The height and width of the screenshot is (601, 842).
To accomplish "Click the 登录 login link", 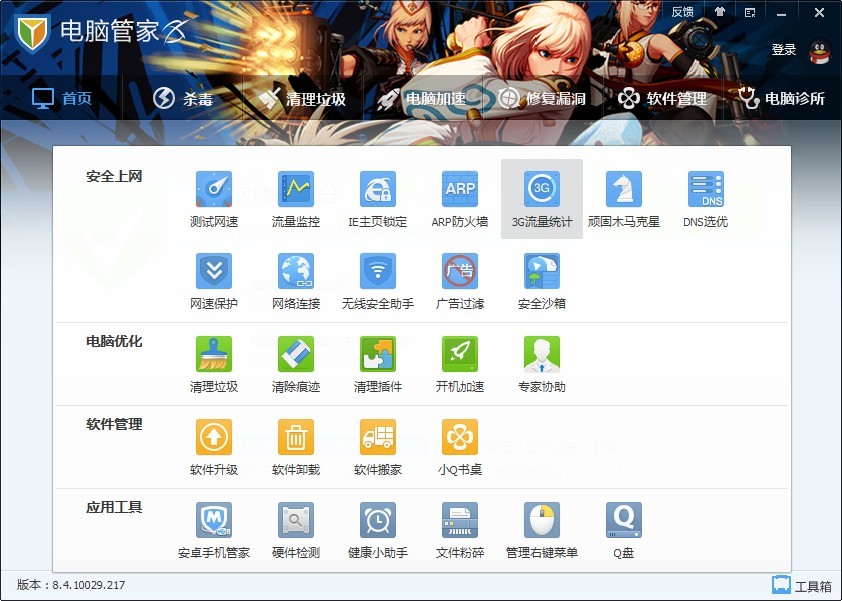I will [x=784, y=50].
